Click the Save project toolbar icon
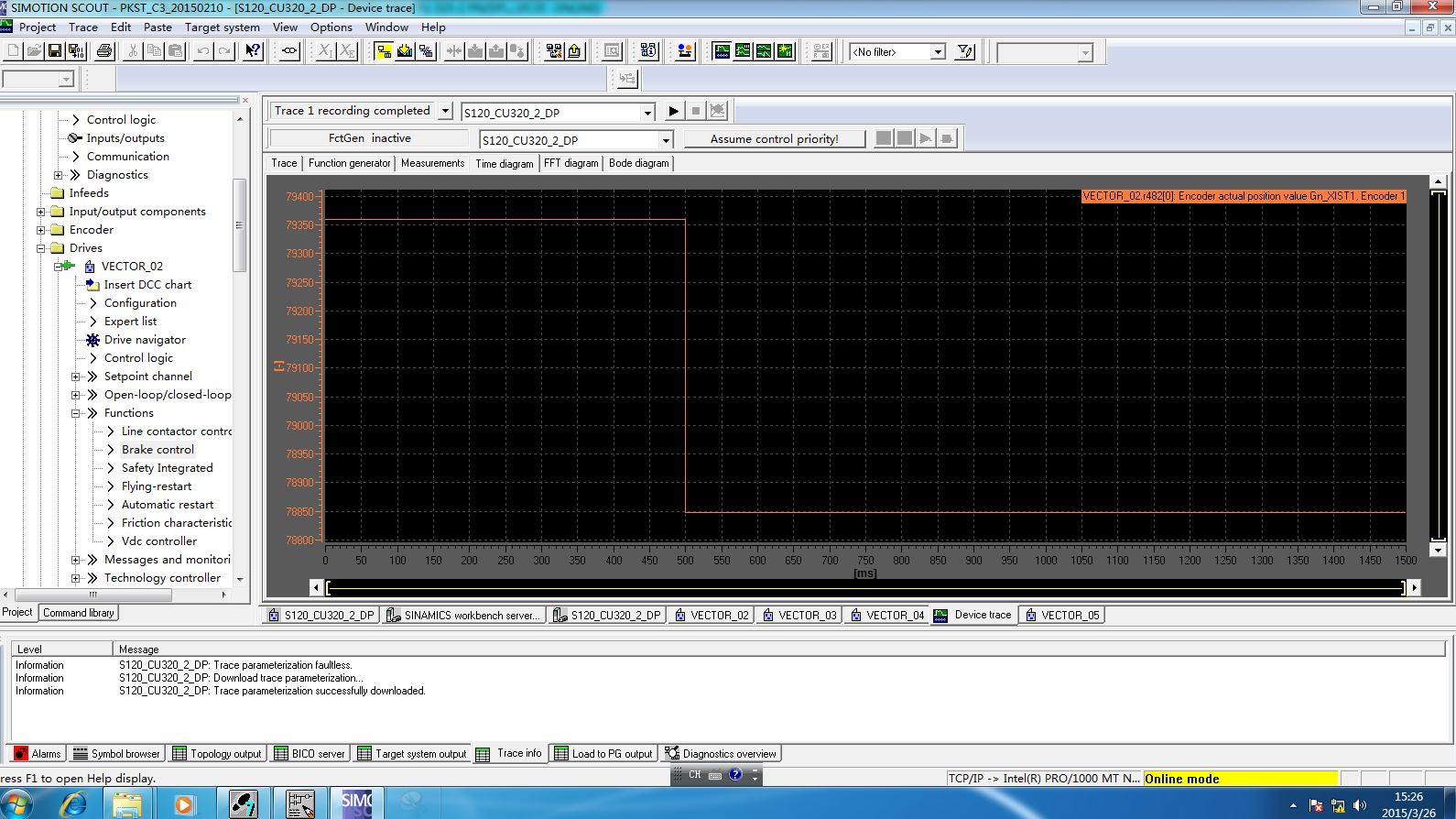 tap(54, 51)
